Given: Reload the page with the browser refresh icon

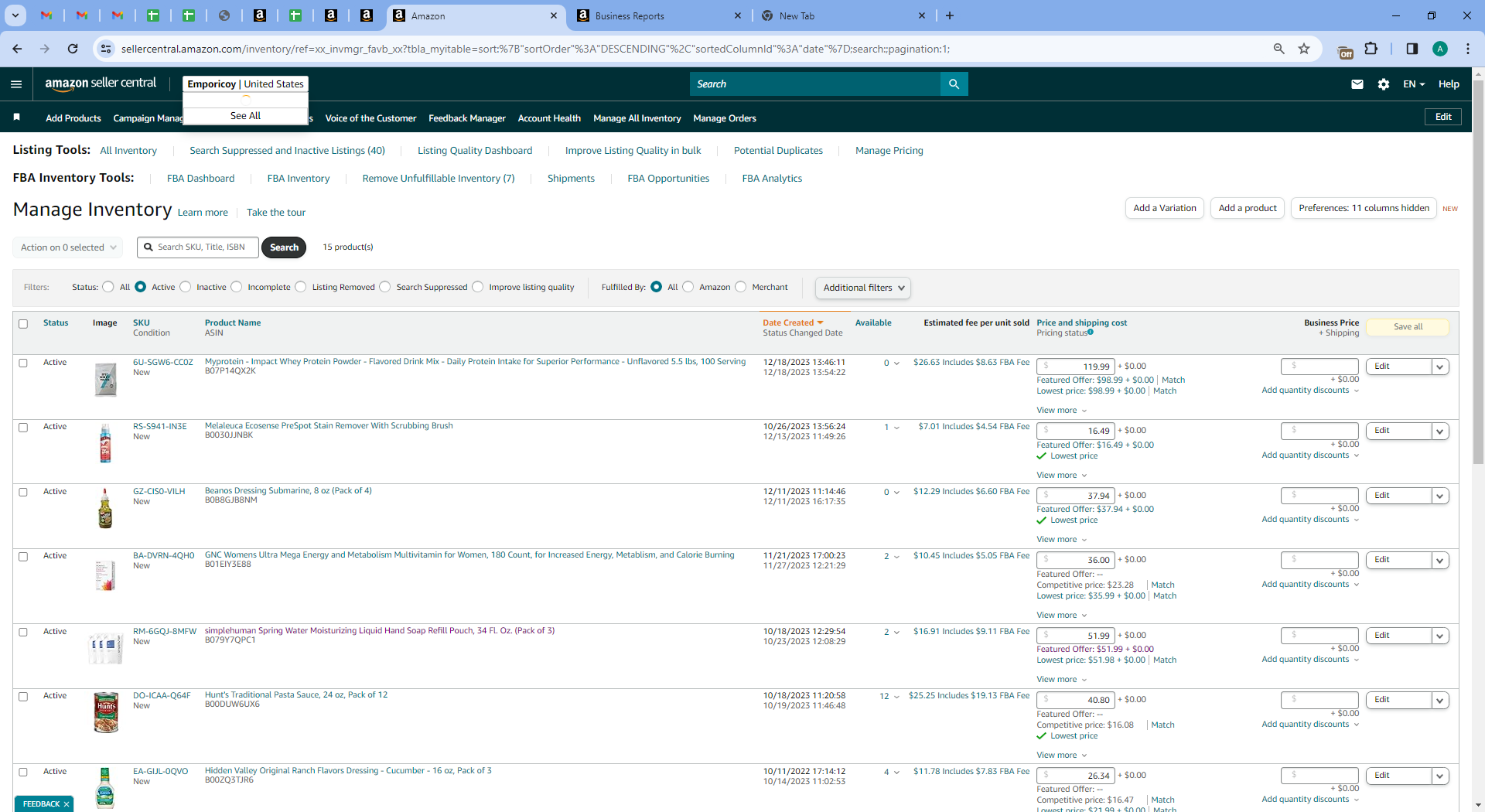Looking at the screenshot, I should (73, 49).
